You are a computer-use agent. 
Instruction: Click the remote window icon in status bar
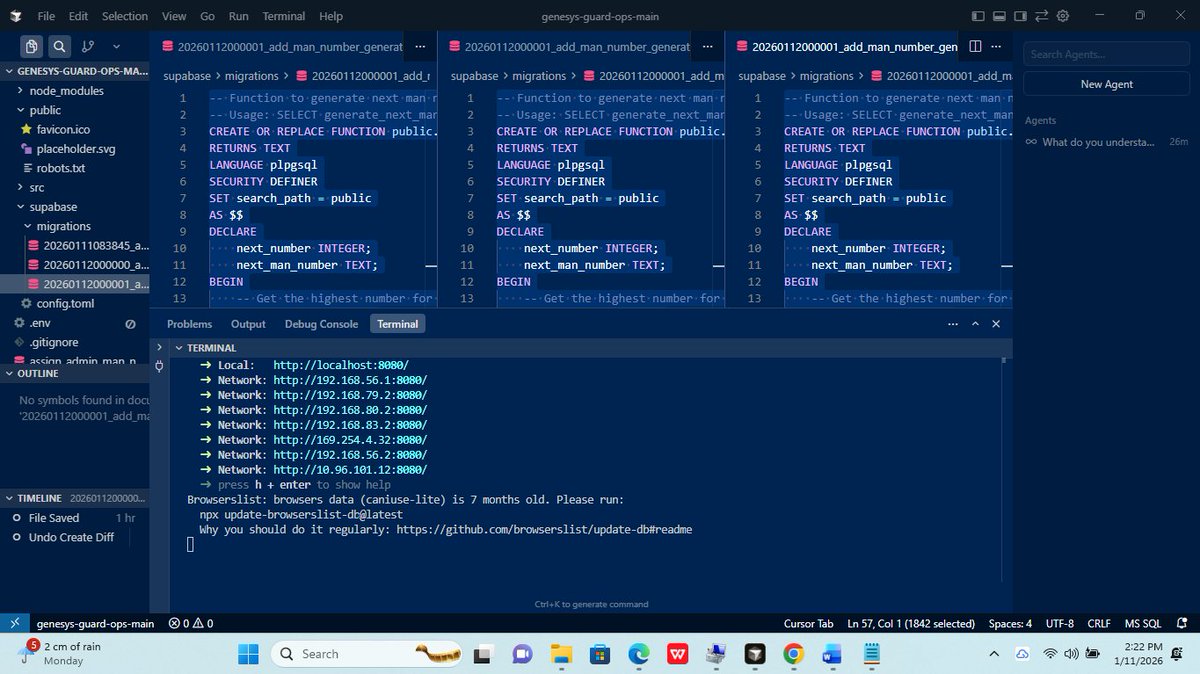(x=13, y=623)
